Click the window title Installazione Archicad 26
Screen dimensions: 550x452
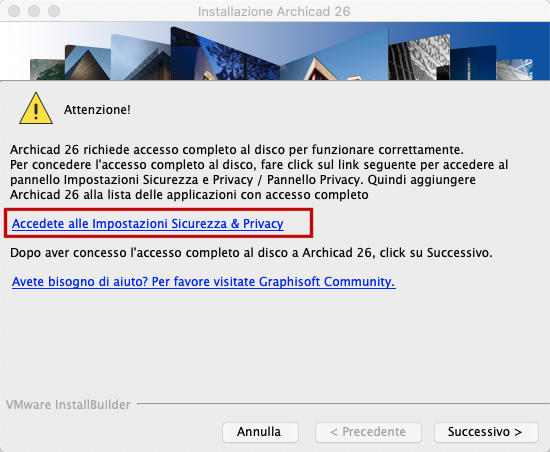pyautogui.click(x=274, y=12)
